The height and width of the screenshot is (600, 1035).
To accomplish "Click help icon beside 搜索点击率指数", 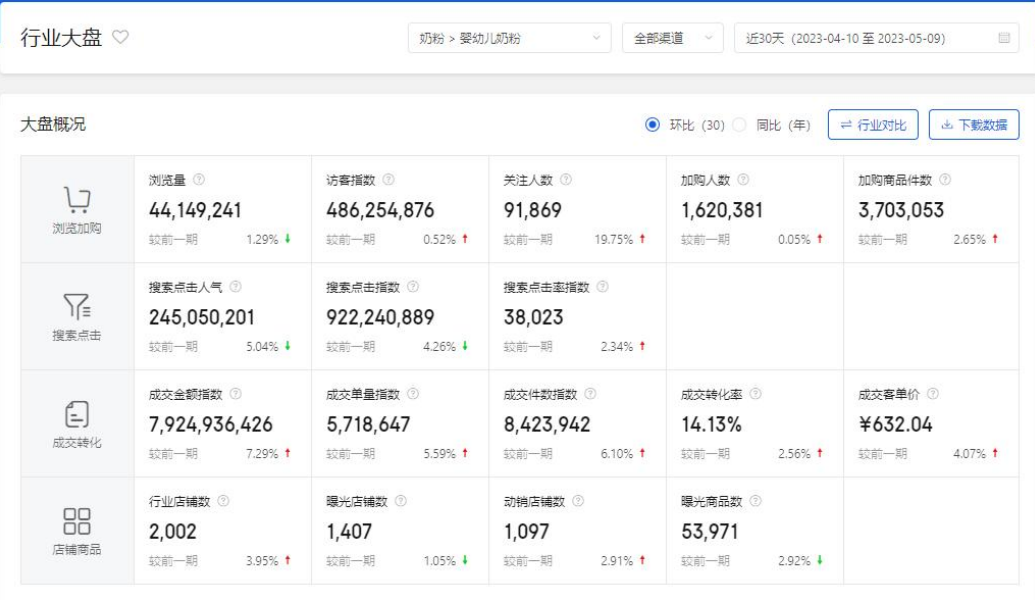I will coord(602,287).
